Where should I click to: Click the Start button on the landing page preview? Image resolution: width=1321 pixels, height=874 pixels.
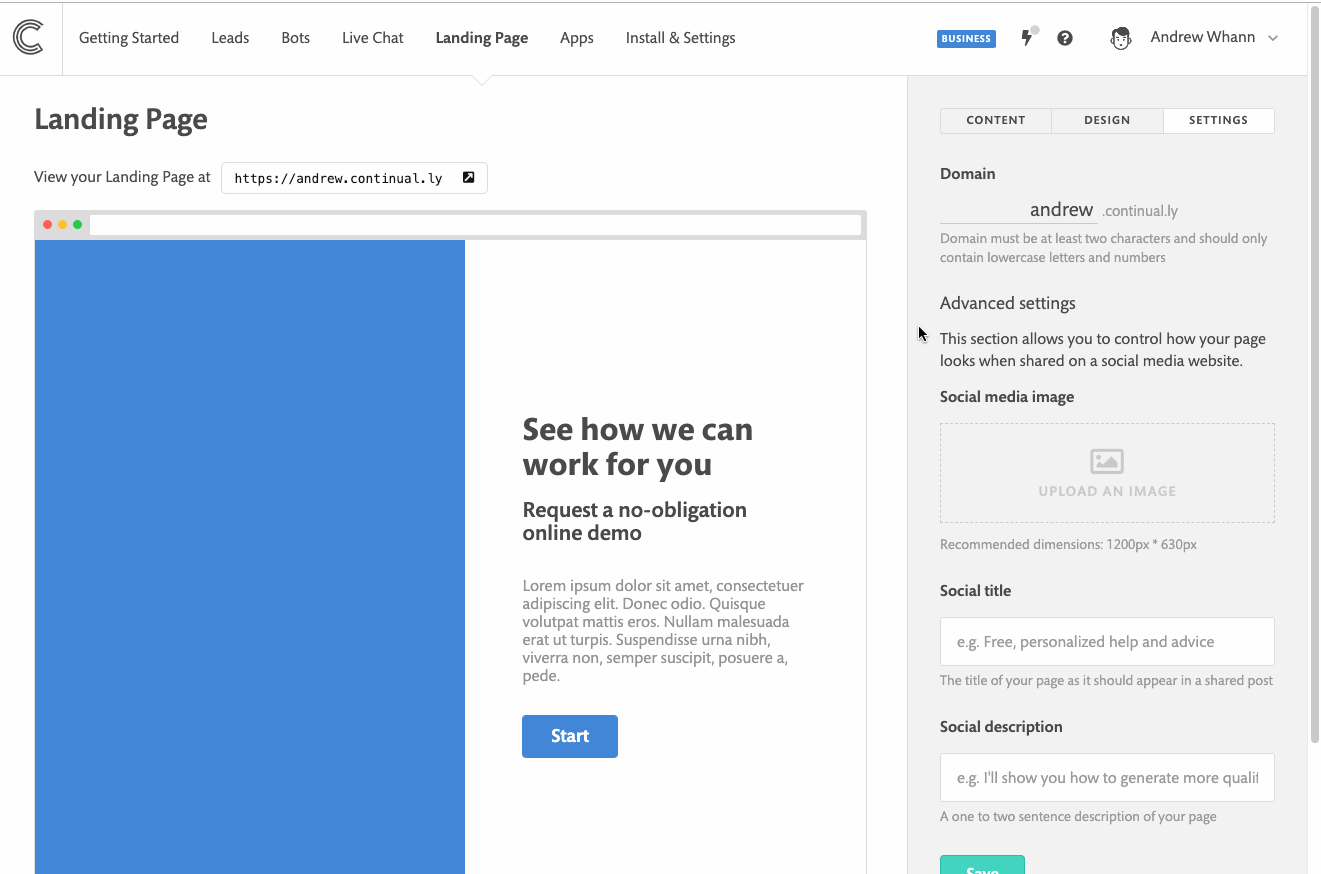569,735
